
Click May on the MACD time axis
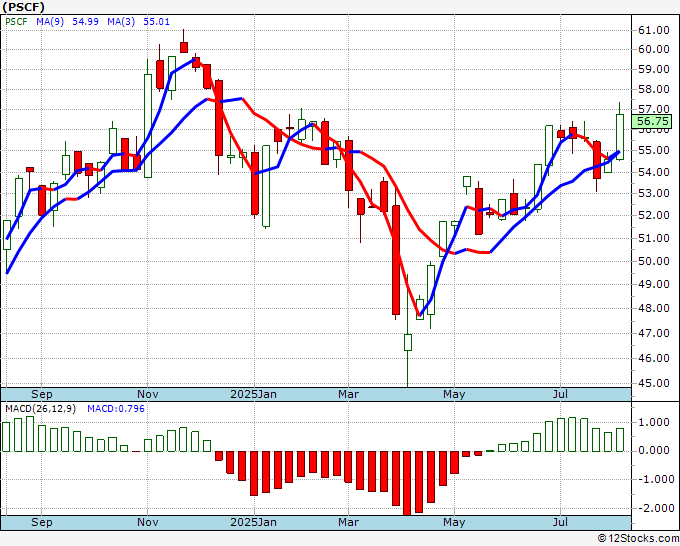pyautogui.click(x=454, y=522)
